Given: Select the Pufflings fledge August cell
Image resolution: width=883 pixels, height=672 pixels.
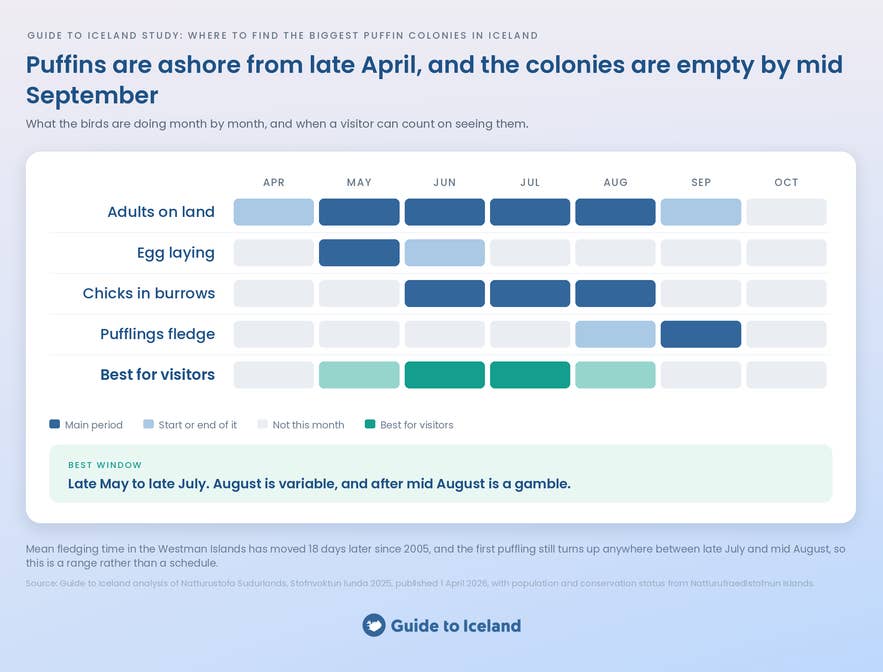Looking at the screenshot, I should tap(616, 334).
